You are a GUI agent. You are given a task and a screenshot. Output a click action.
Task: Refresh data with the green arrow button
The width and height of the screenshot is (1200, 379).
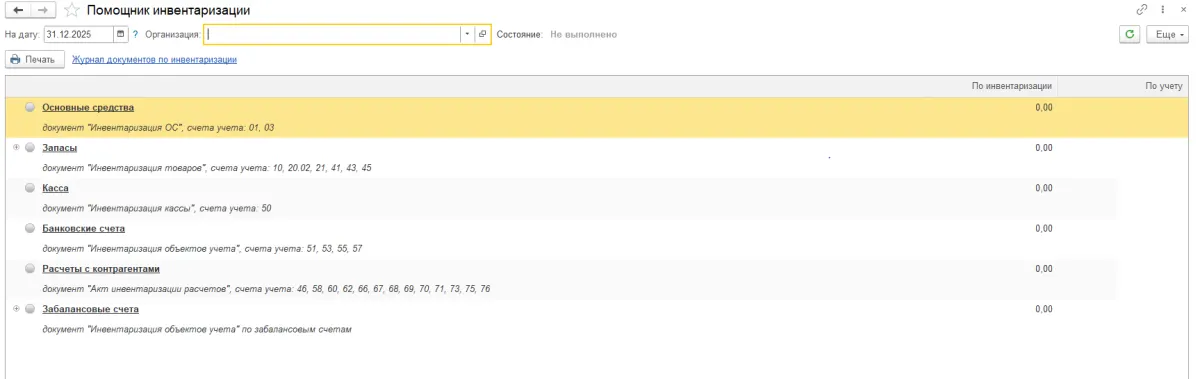(x=1130, y=34)
